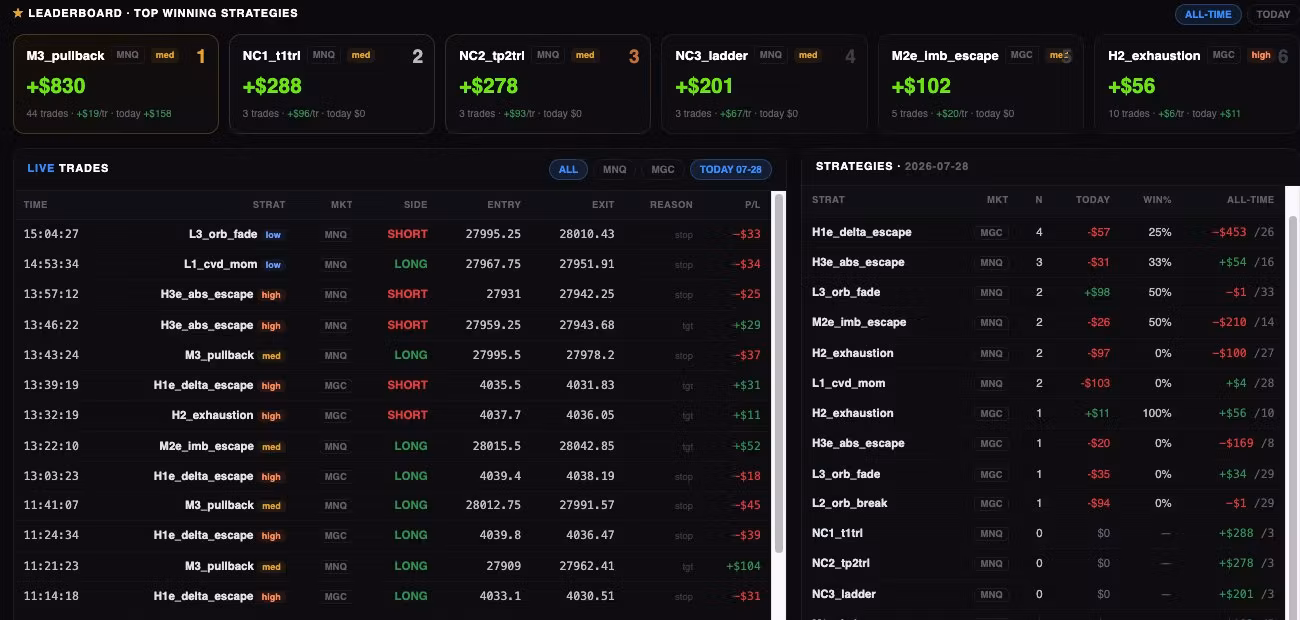The height and width of the screenshot is (620, 1300).
Task: Select H1e_delta_escape row in strategies table
Action: point(1043,232)
